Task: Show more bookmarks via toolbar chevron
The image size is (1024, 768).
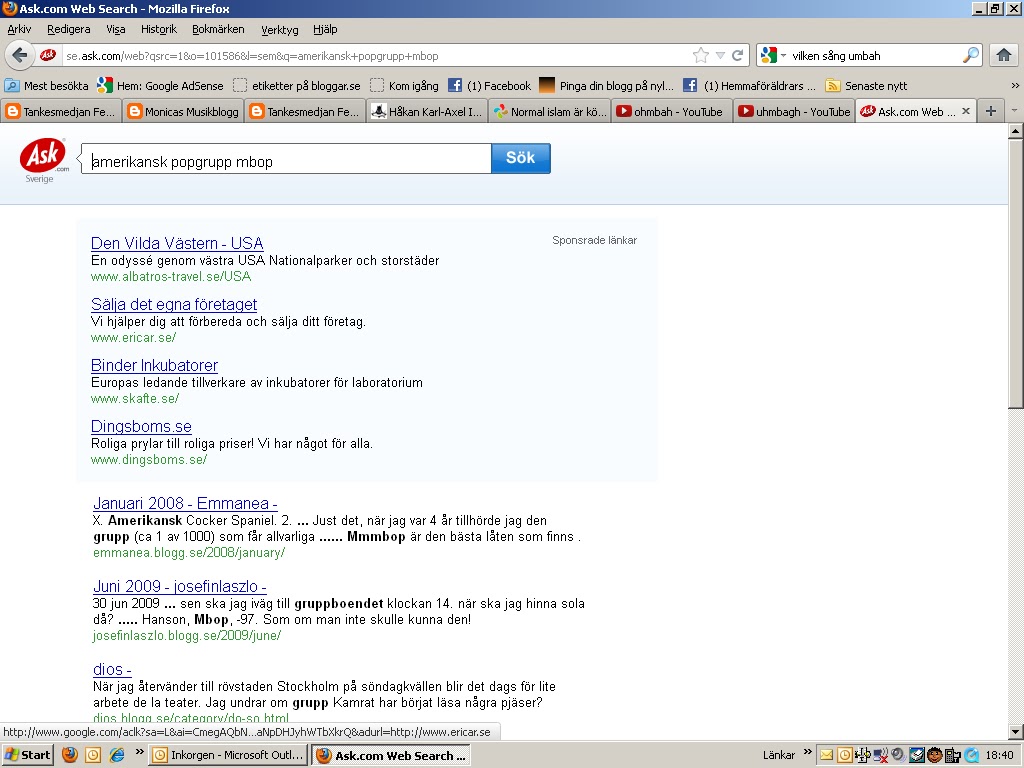Action: tap(1015, 86)
